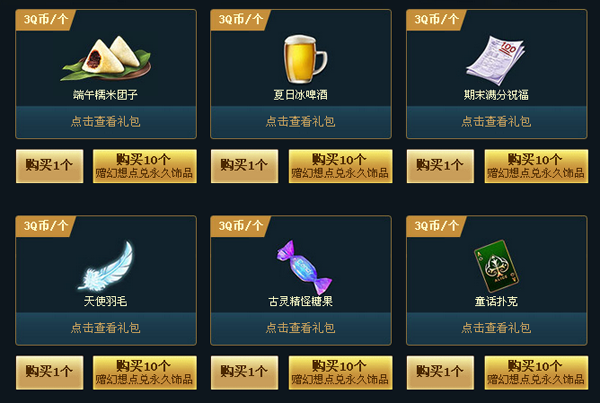Viewport: 600px width, 403px height.
Task: Buy 10 端午糯米团子 items
Action: (x=145, y=166)
